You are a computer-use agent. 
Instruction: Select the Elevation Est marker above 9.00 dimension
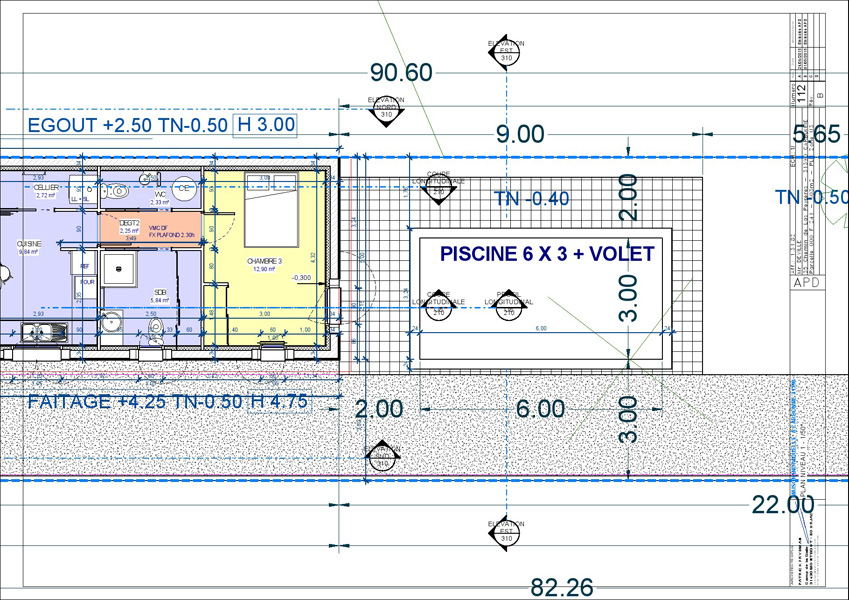point(506,57)
